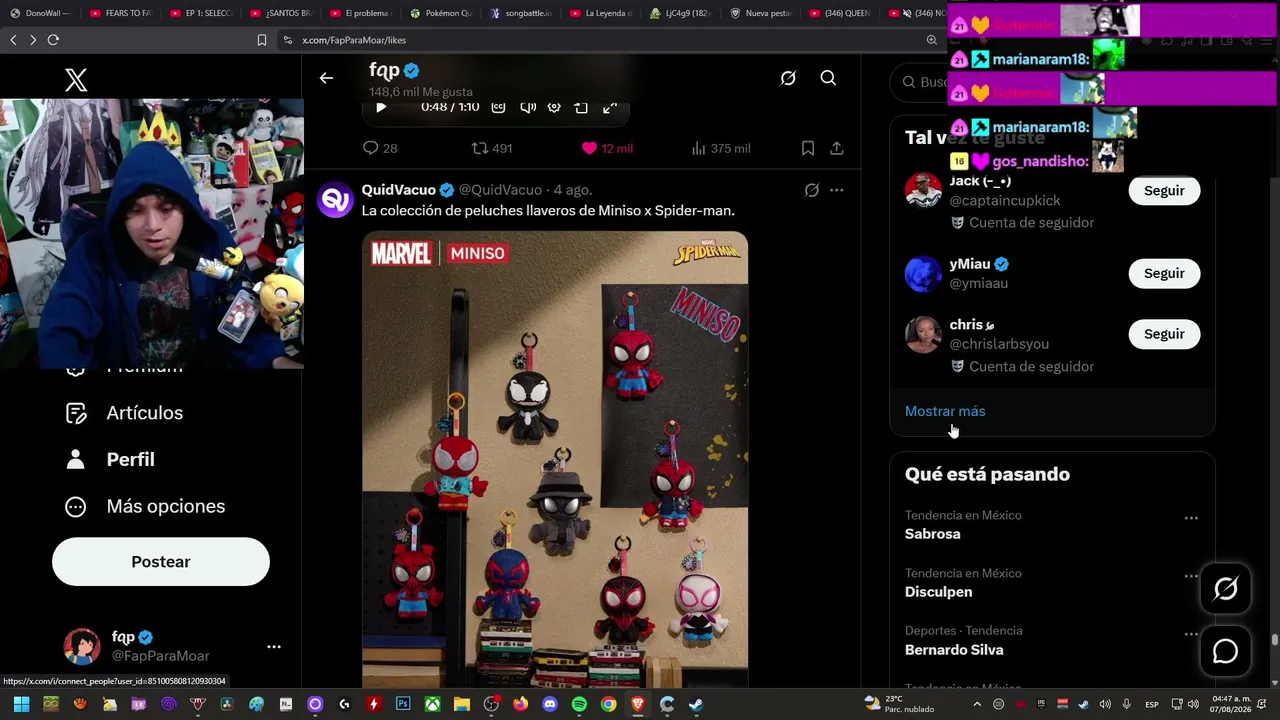Click the Postear button
The height and width of the screenshot is (720, 1280).
pos(161,562)
